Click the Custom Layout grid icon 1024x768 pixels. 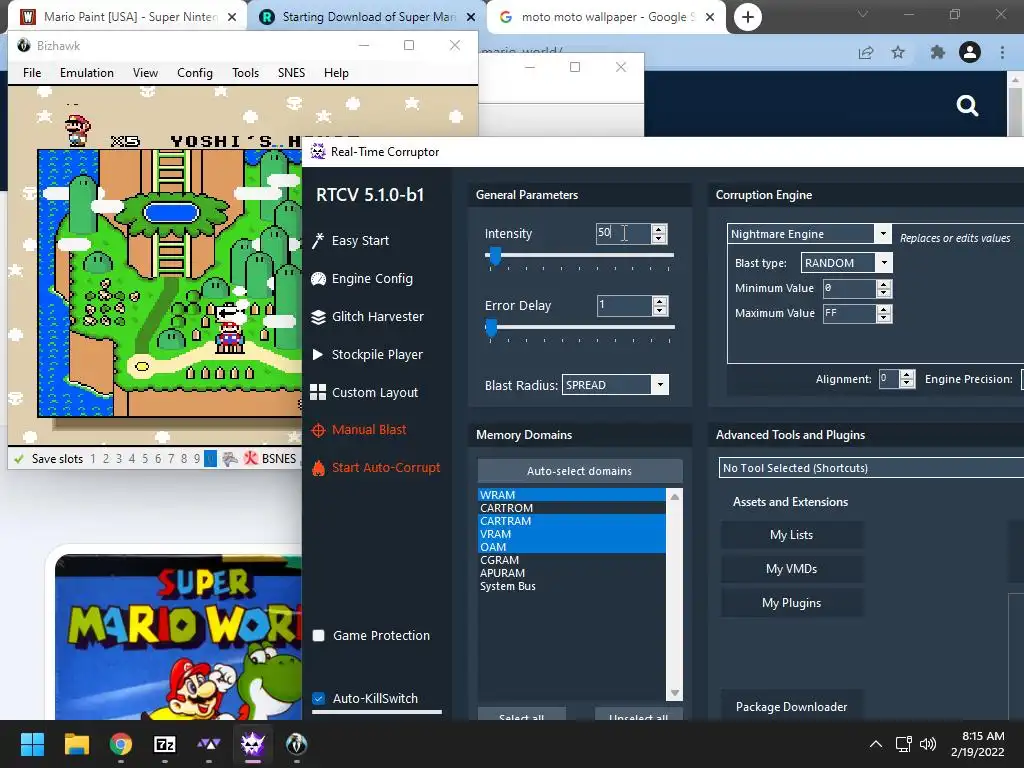tap(318, 392)
